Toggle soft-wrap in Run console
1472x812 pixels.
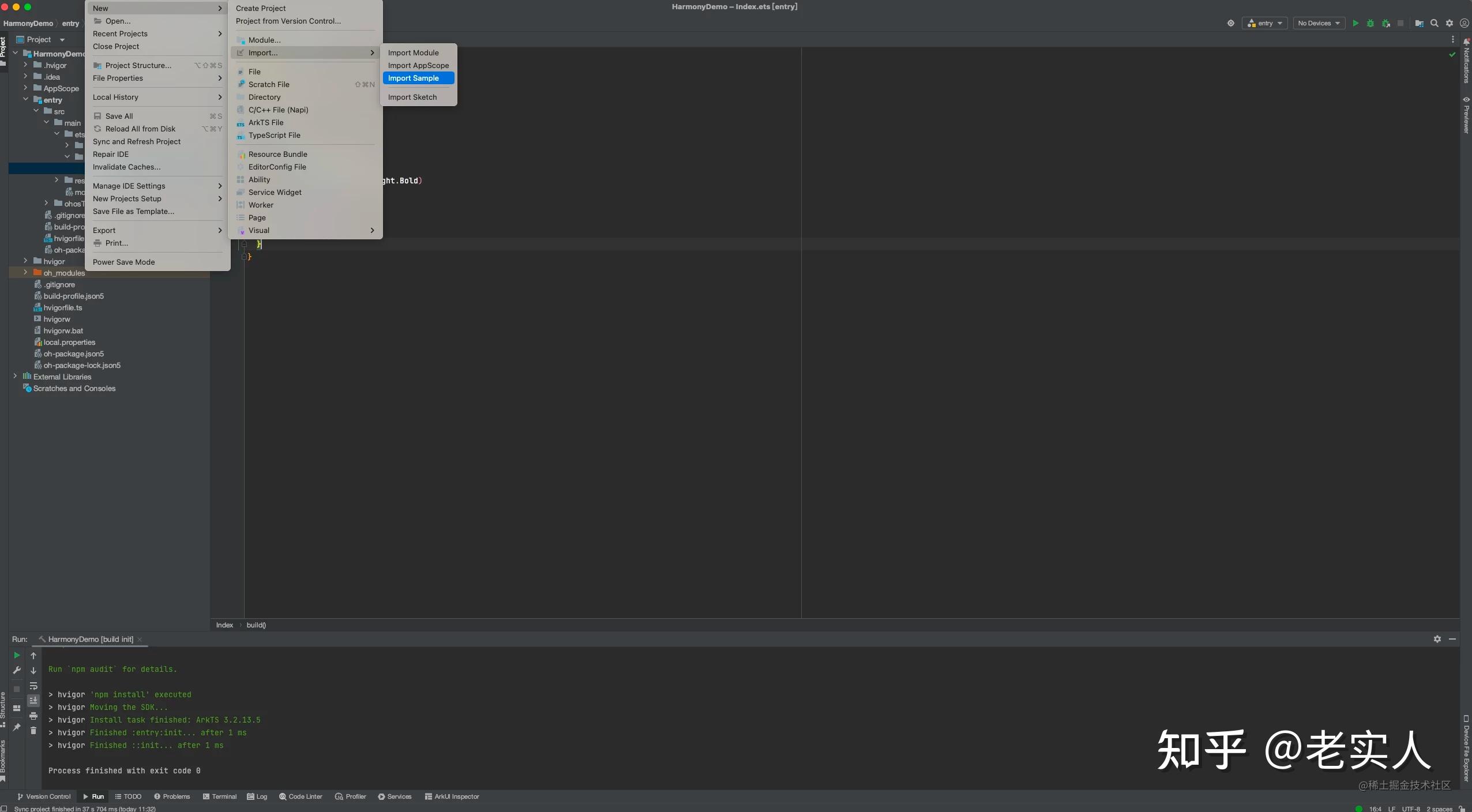click(x=33, y=686)
